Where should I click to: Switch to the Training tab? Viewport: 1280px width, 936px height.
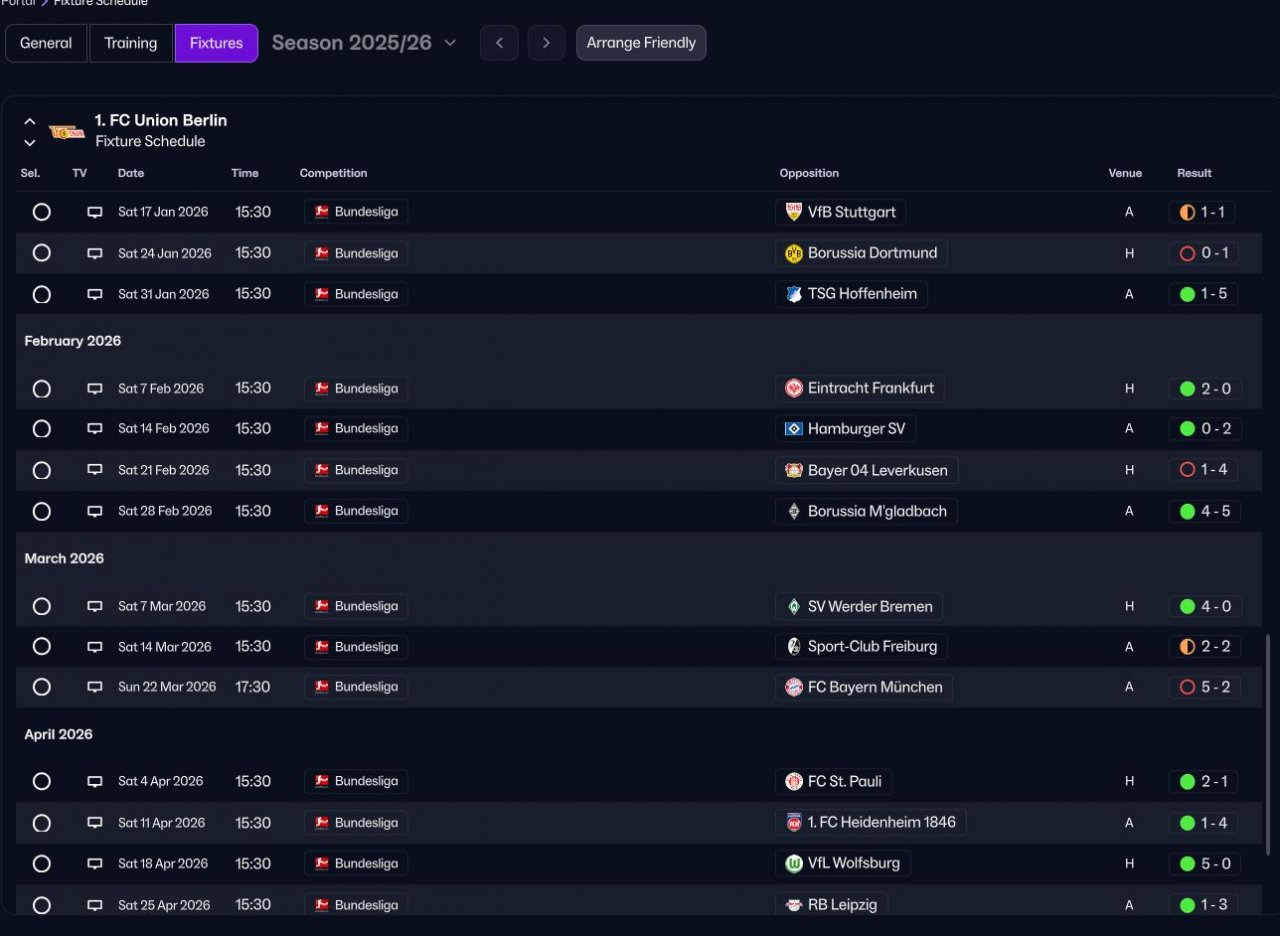click(131, 43)
